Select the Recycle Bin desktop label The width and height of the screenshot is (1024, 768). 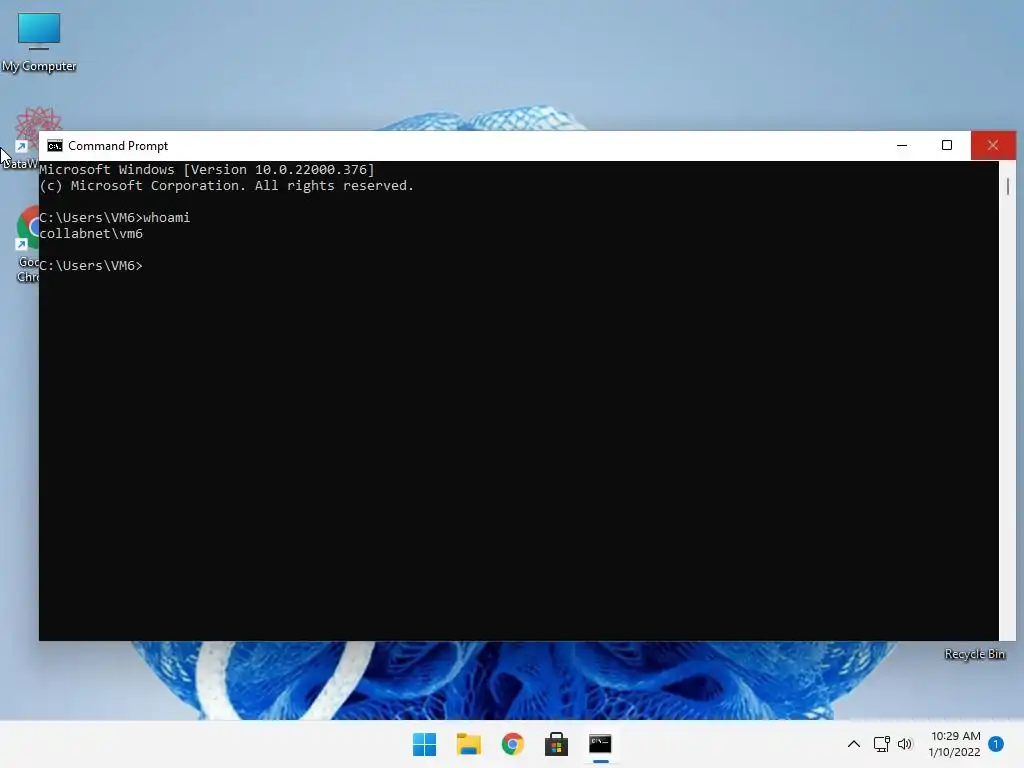click(x=974, y=654)
